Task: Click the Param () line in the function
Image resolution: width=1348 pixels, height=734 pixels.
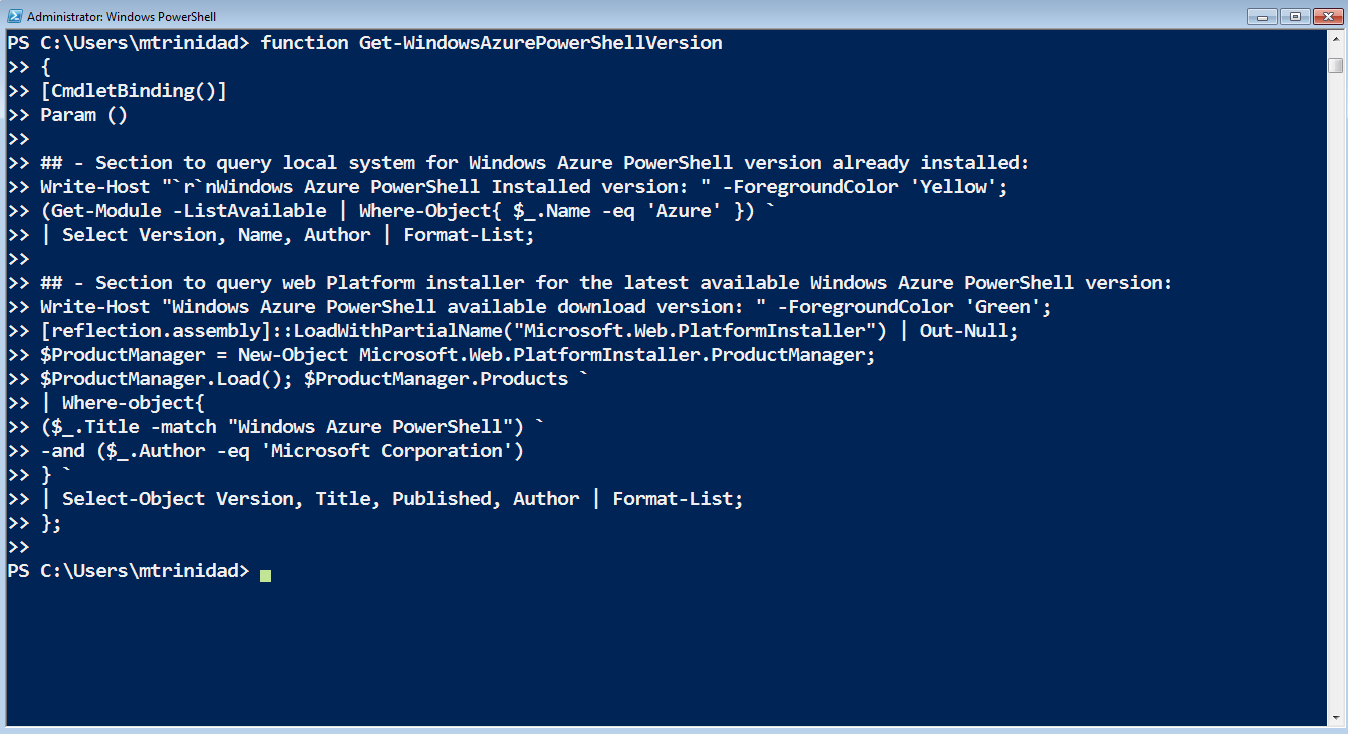Action: [84, 115]
